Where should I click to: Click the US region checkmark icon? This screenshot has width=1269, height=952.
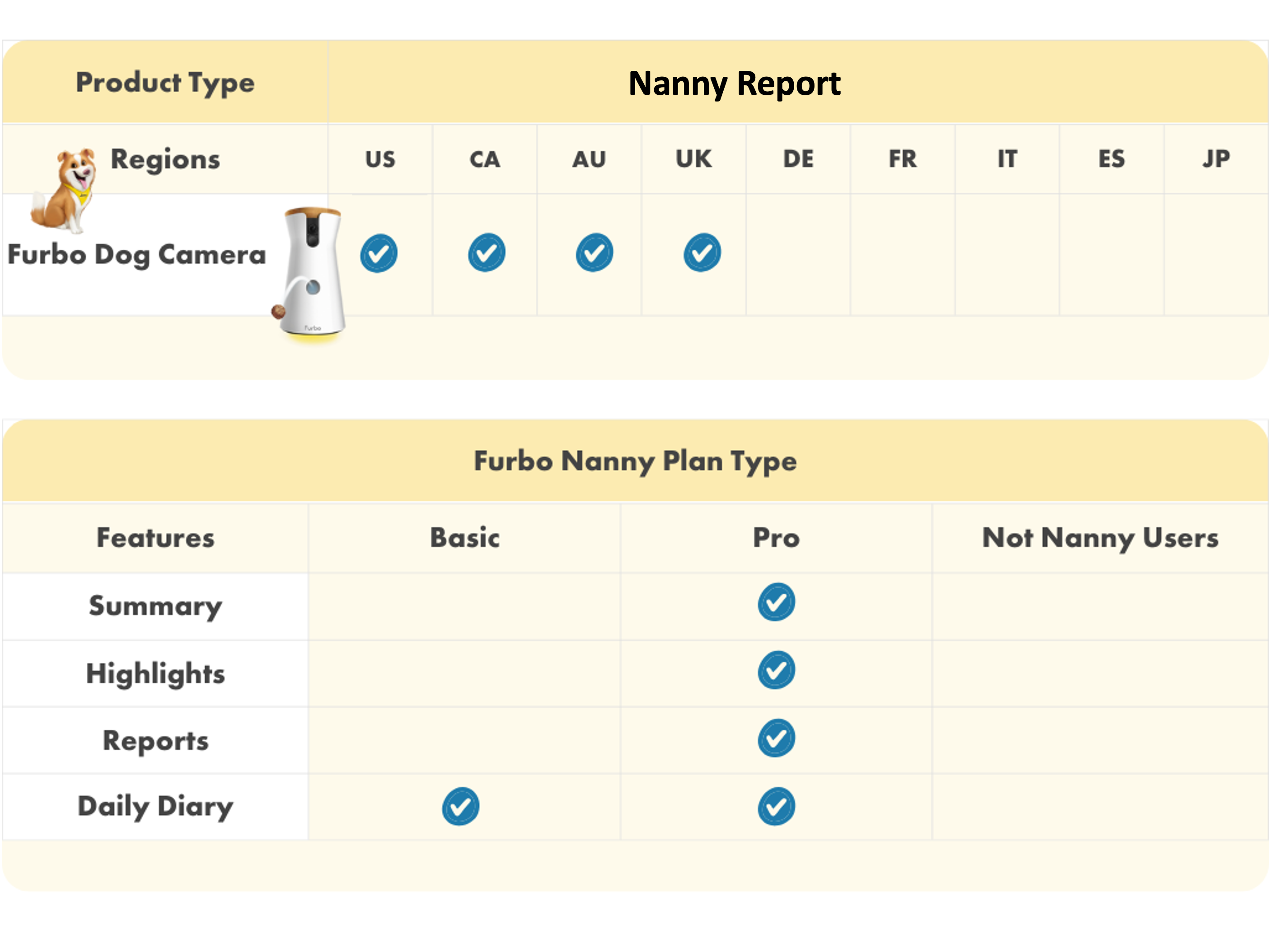click(379, 253)
